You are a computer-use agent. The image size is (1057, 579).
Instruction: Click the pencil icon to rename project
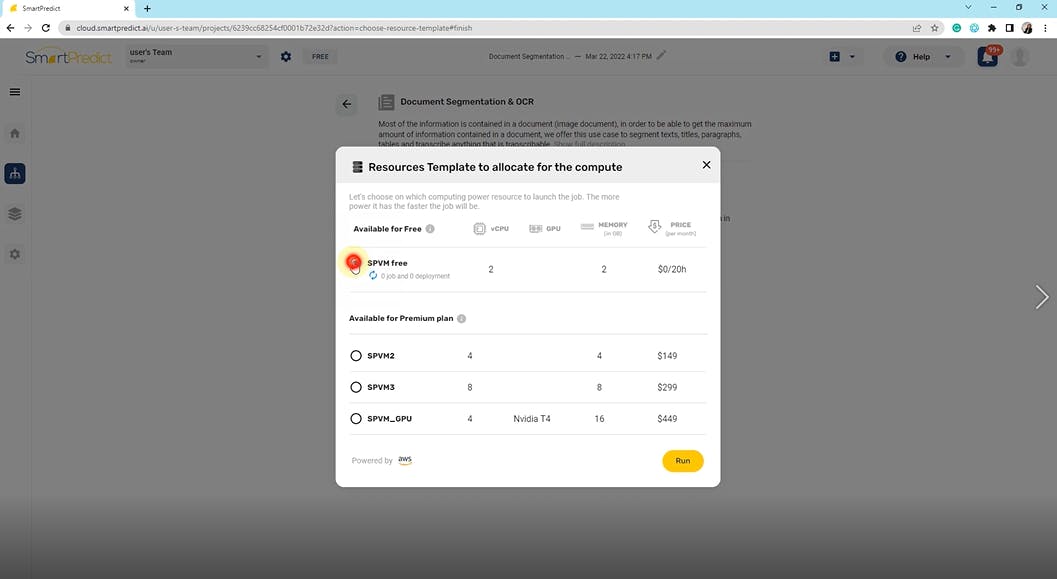point(661,56)
